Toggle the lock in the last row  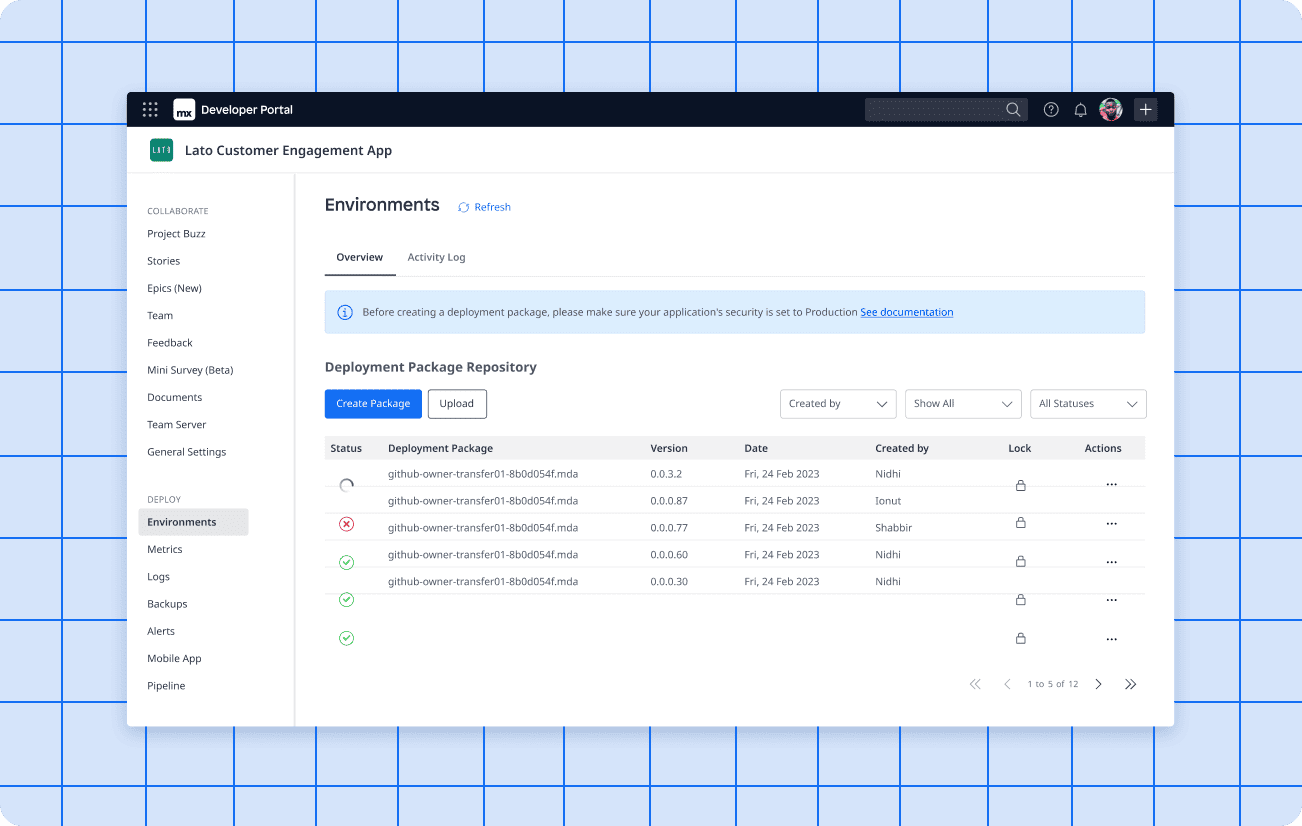click(x=1020, y=638)
